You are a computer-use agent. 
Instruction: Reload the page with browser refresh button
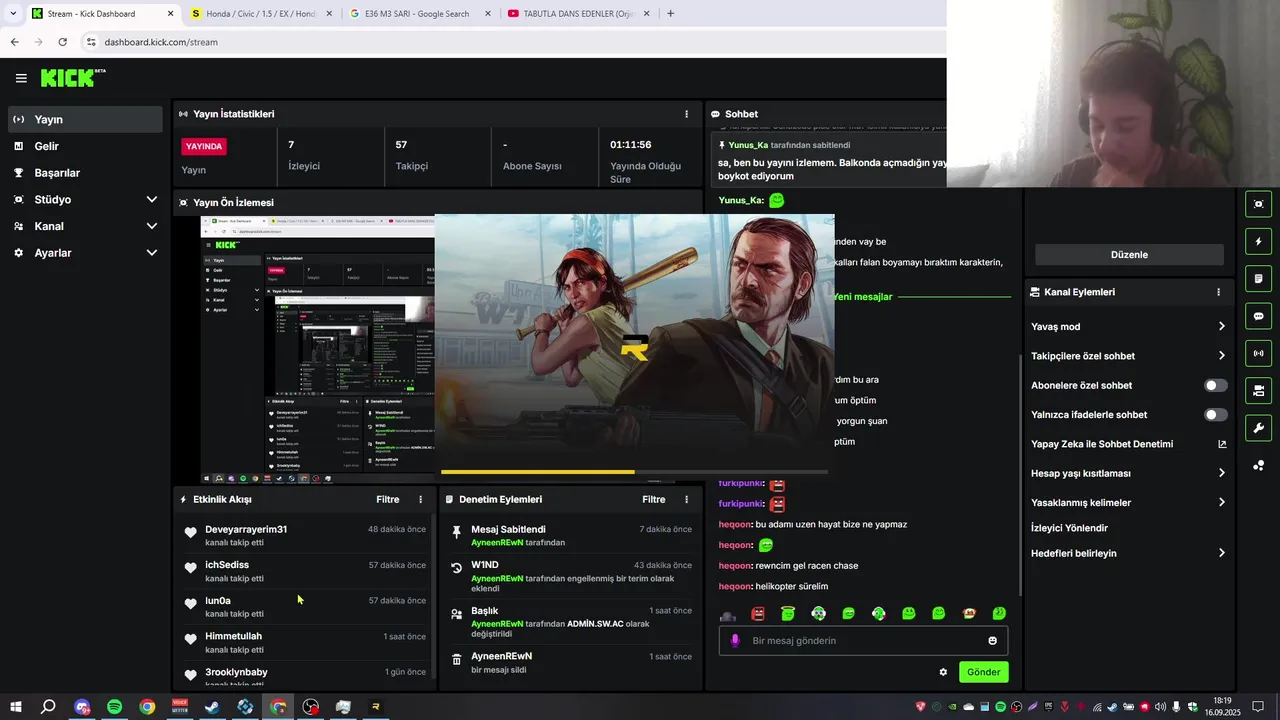point(62,42)
